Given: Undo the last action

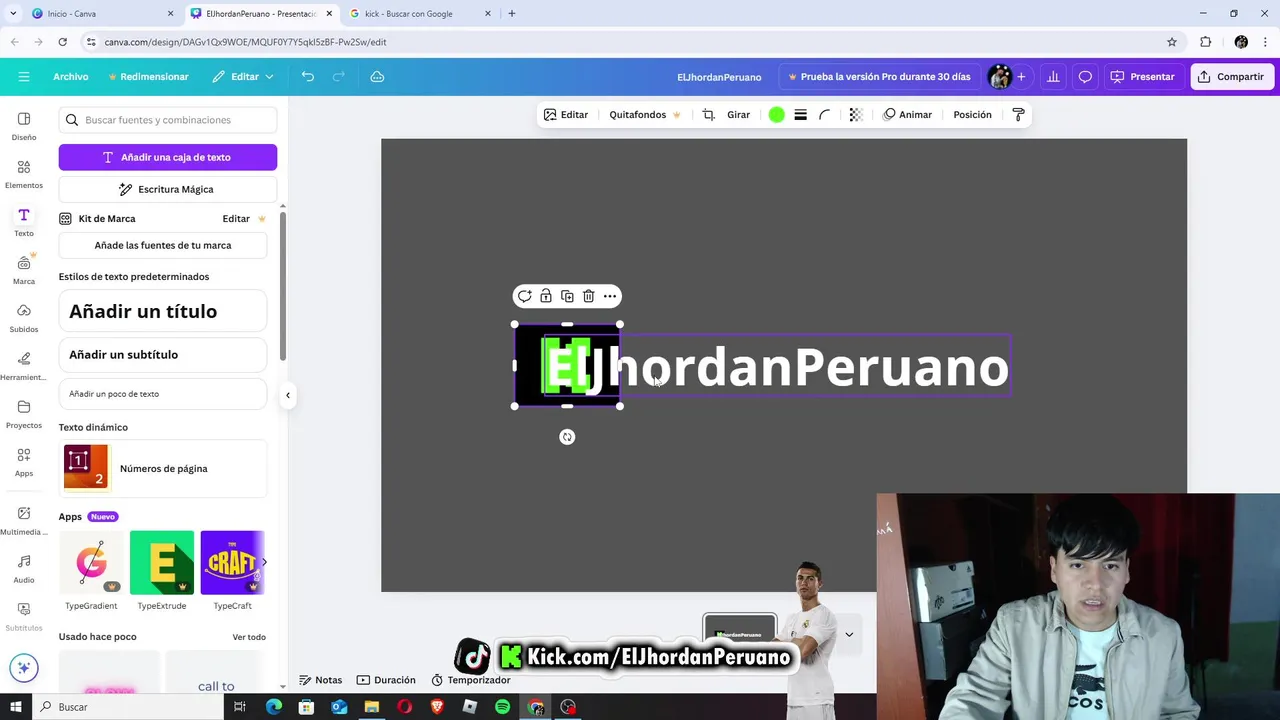Looking at the screenshot, I should tap(308, 77).
